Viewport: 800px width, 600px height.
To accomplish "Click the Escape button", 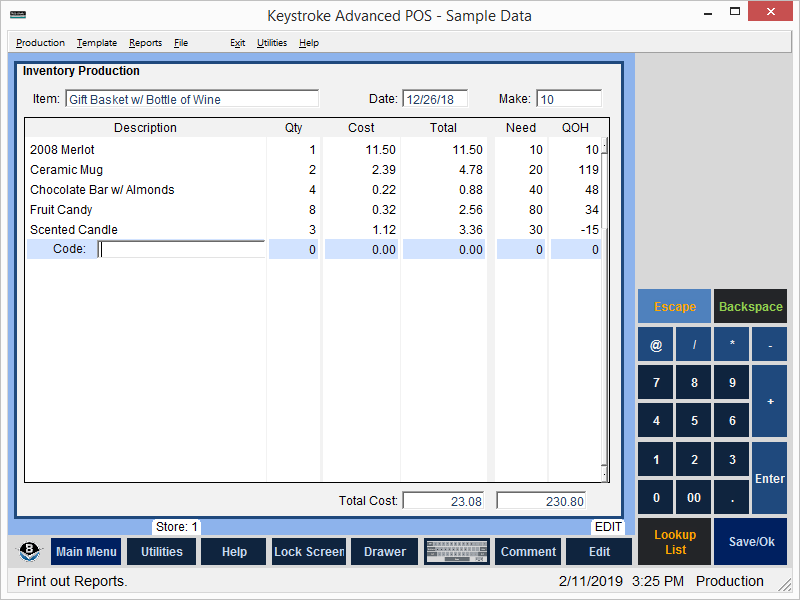I will [x=675, y=306].
